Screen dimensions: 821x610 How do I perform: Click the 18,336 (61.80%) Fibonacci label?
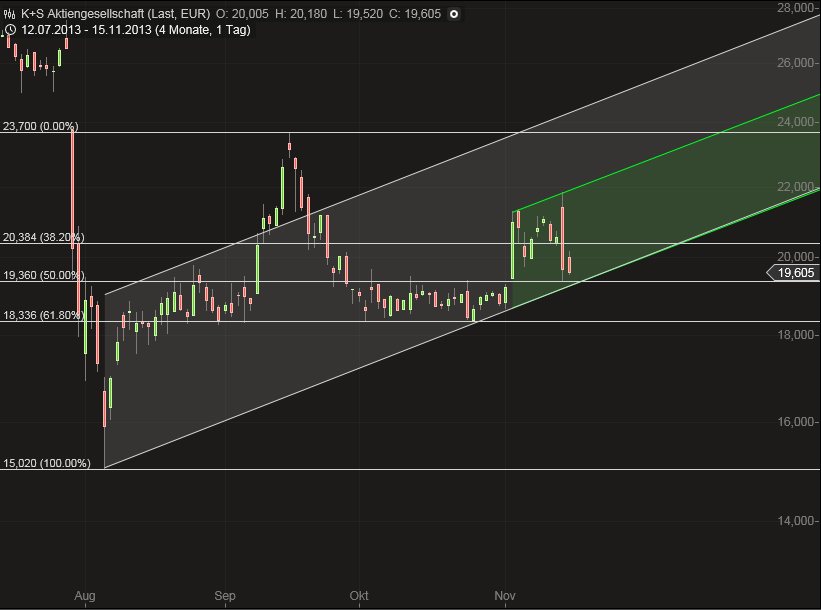[43, 315]
